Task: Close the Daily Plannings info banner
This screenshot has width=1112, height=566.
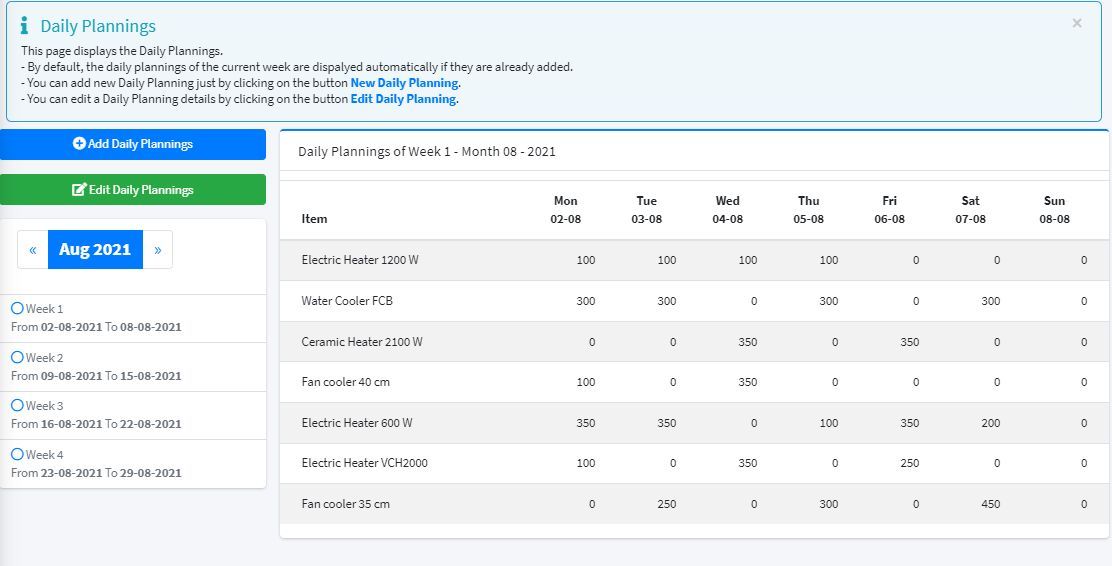Action: point(1077,23)
